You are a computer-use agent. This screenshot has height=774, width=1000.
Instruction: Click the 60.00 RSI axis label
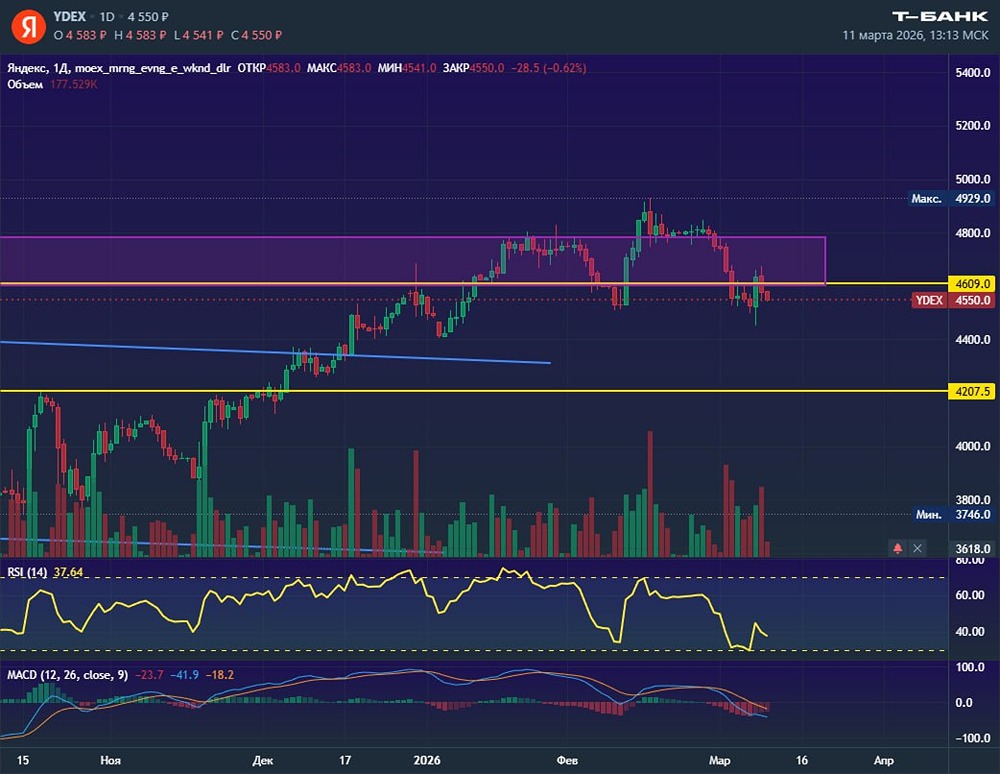click(x=969, y=595)
